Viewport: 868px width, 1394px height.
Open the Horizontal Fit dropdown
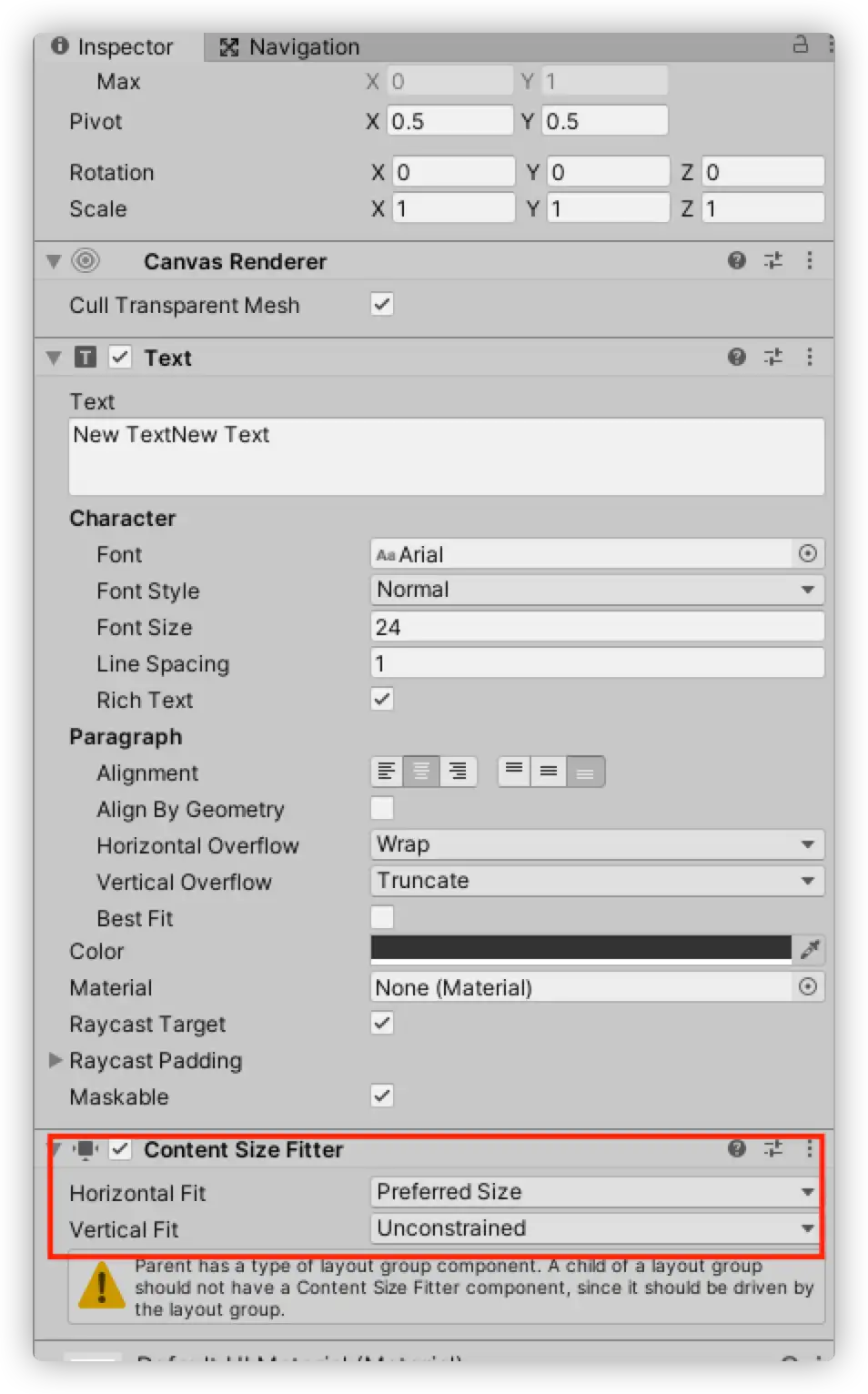coord(597,1192)
